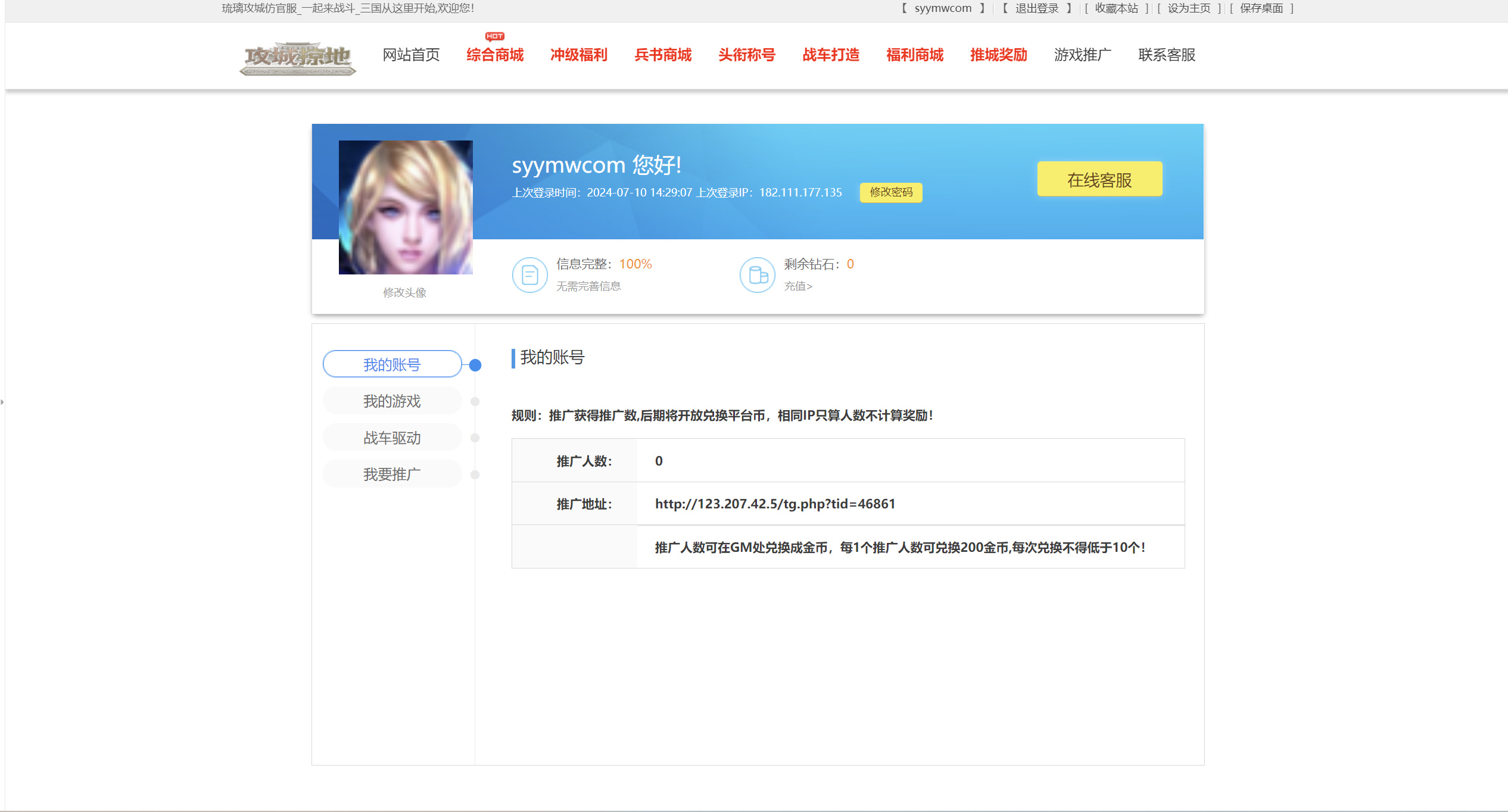Click the HOT badge above 综合商城
This screenshot has width=1508, height=812.
tap(494, 36)
